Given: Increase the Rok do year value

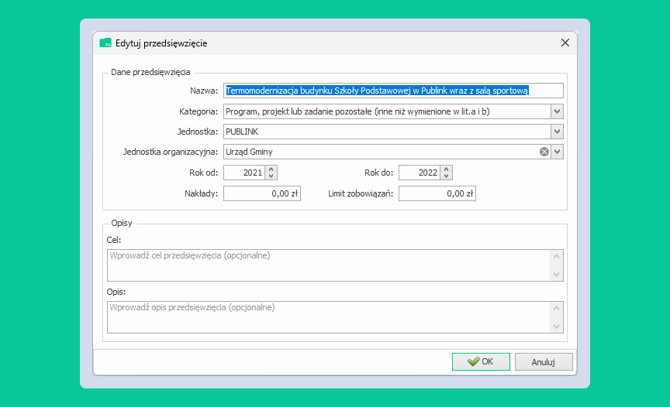Looking at the screenshot, I should pos(446,169).
